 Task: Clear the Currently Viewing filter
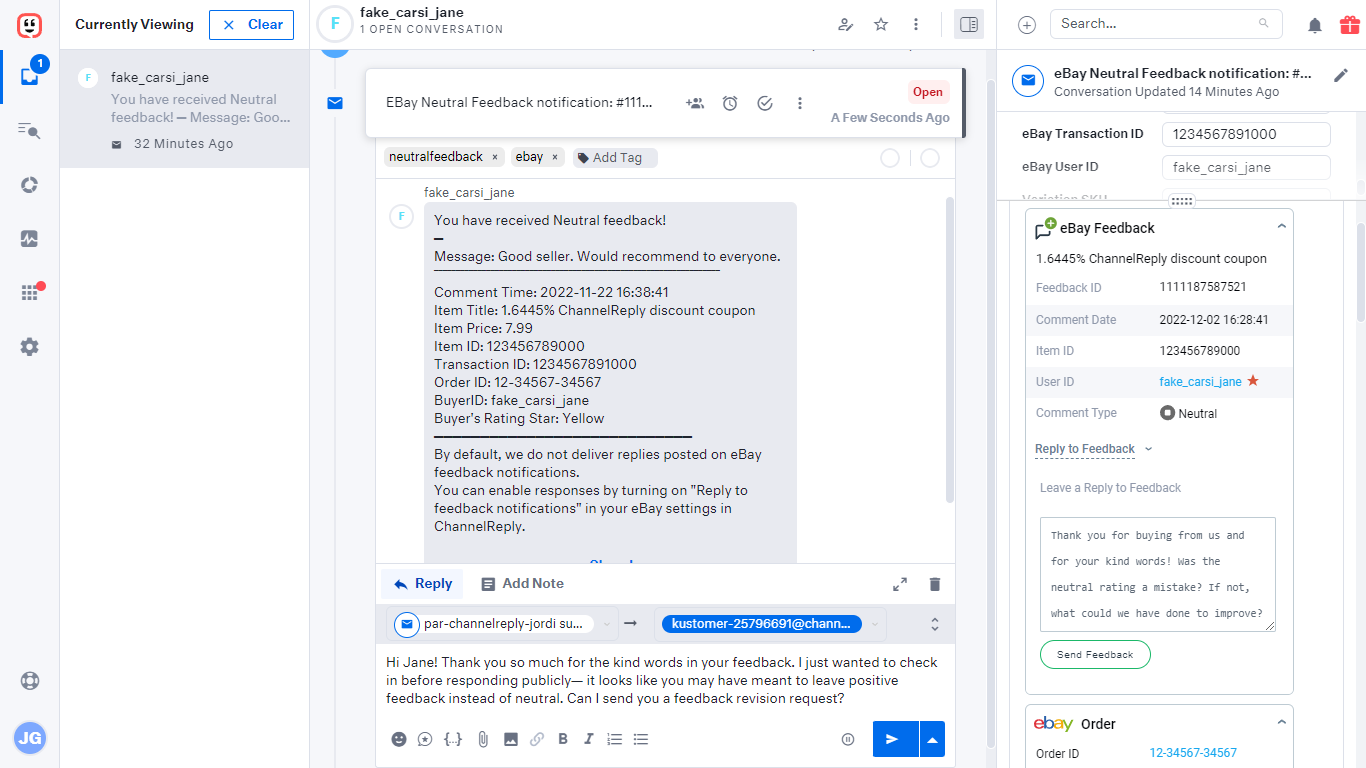[251, 25]
